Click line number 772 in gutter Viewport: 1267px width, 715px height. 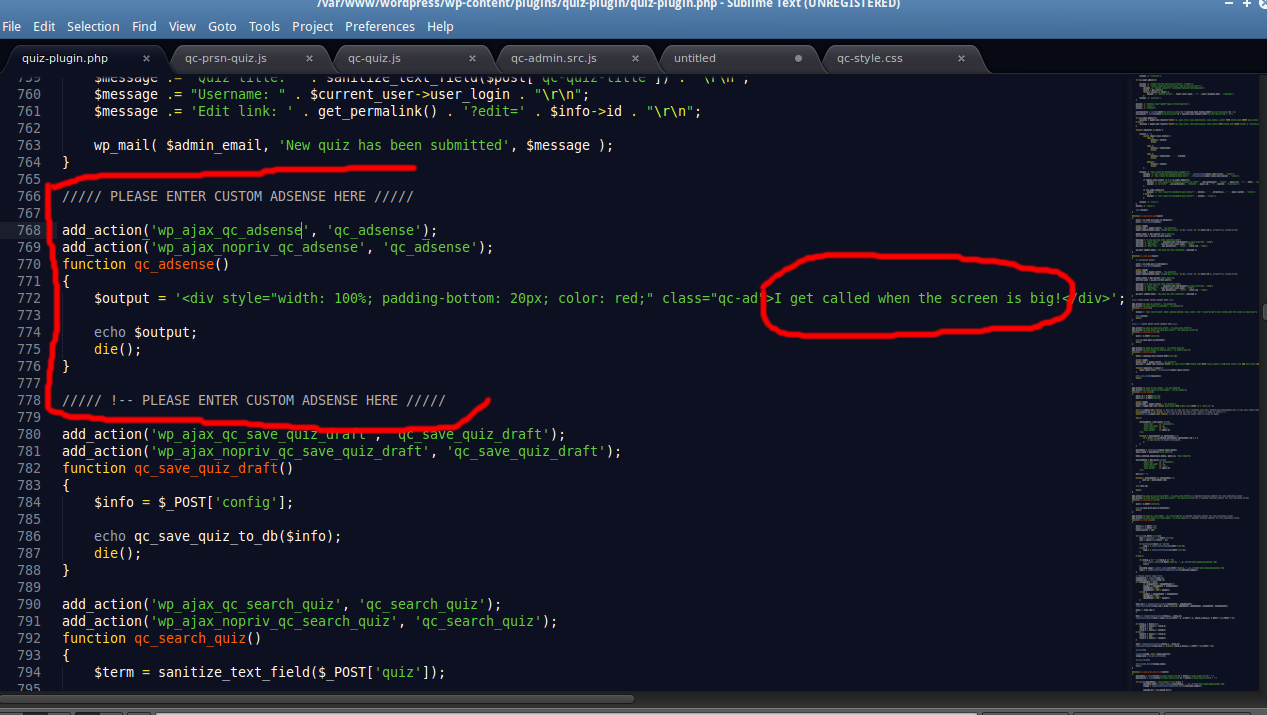pos(28,298)
